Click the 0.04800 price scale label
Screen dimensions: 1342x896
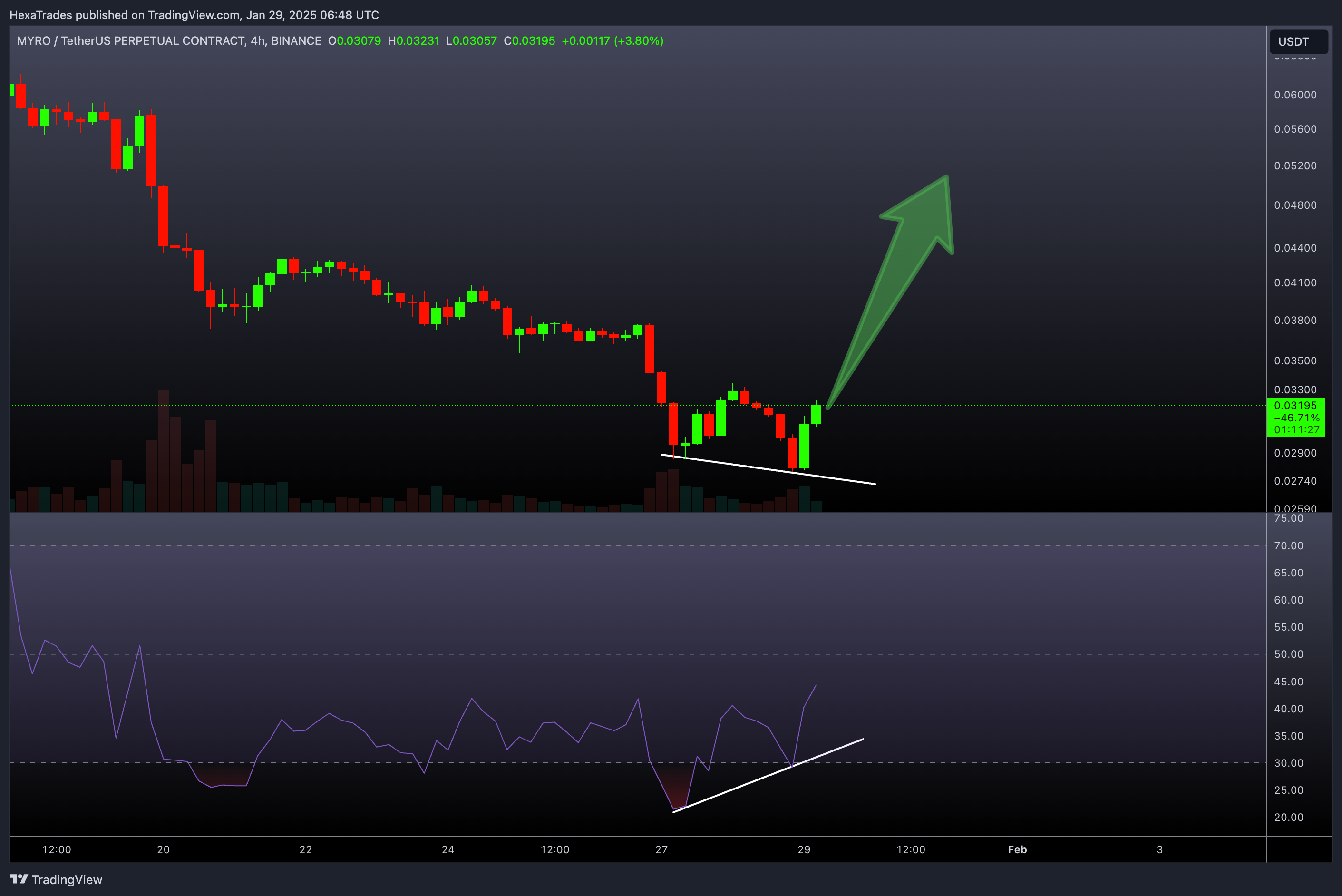[1295, 205]
